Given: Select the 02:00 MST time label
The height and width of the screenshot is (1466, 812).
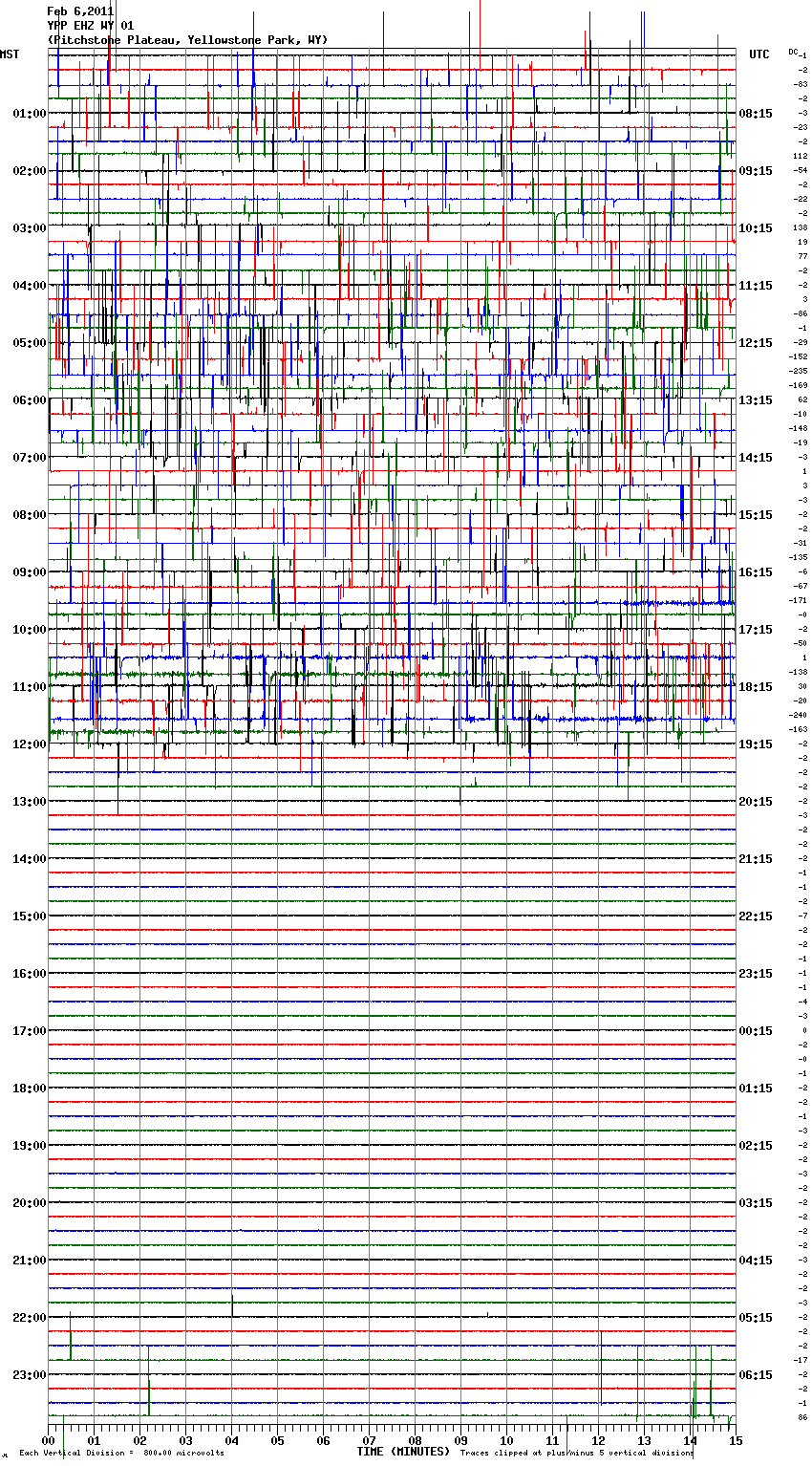Looking at the screenshot, I should pos(30,171).
